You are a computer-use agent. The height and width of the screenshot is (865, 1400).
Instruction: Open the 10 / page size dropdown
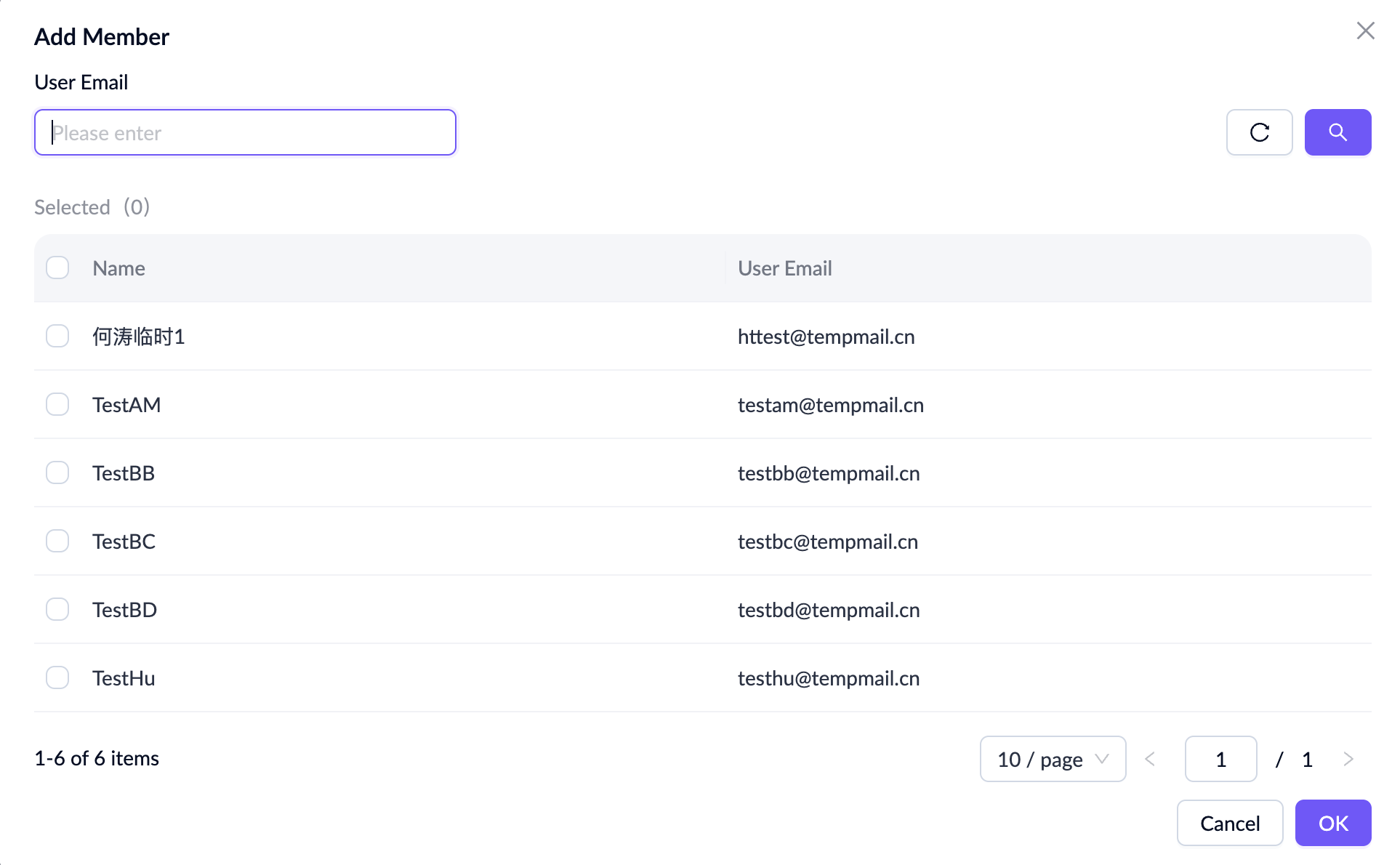[x=1052, y=759]
